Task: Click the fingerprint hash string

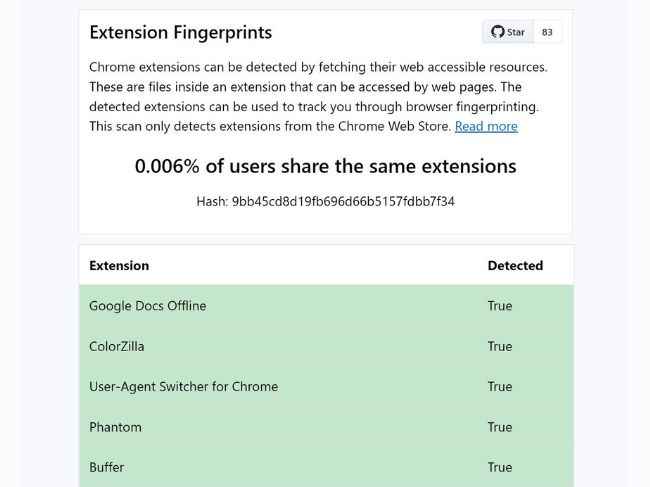Action: (343, 201)
